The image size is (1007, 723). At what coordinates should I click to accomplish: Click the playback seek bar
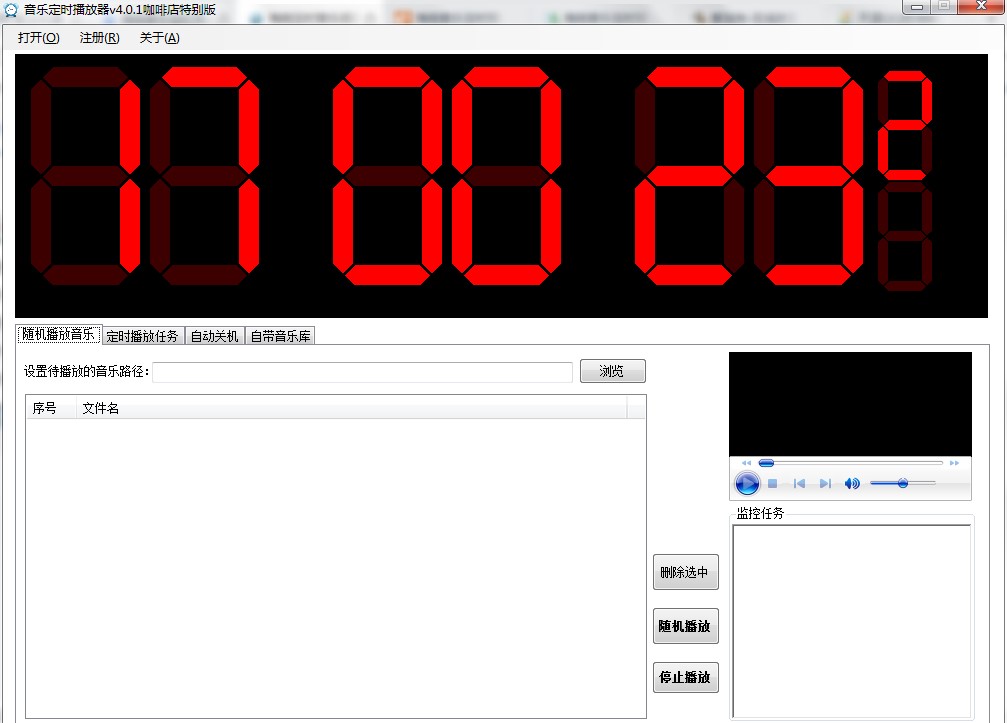click(x=851, y=463)
